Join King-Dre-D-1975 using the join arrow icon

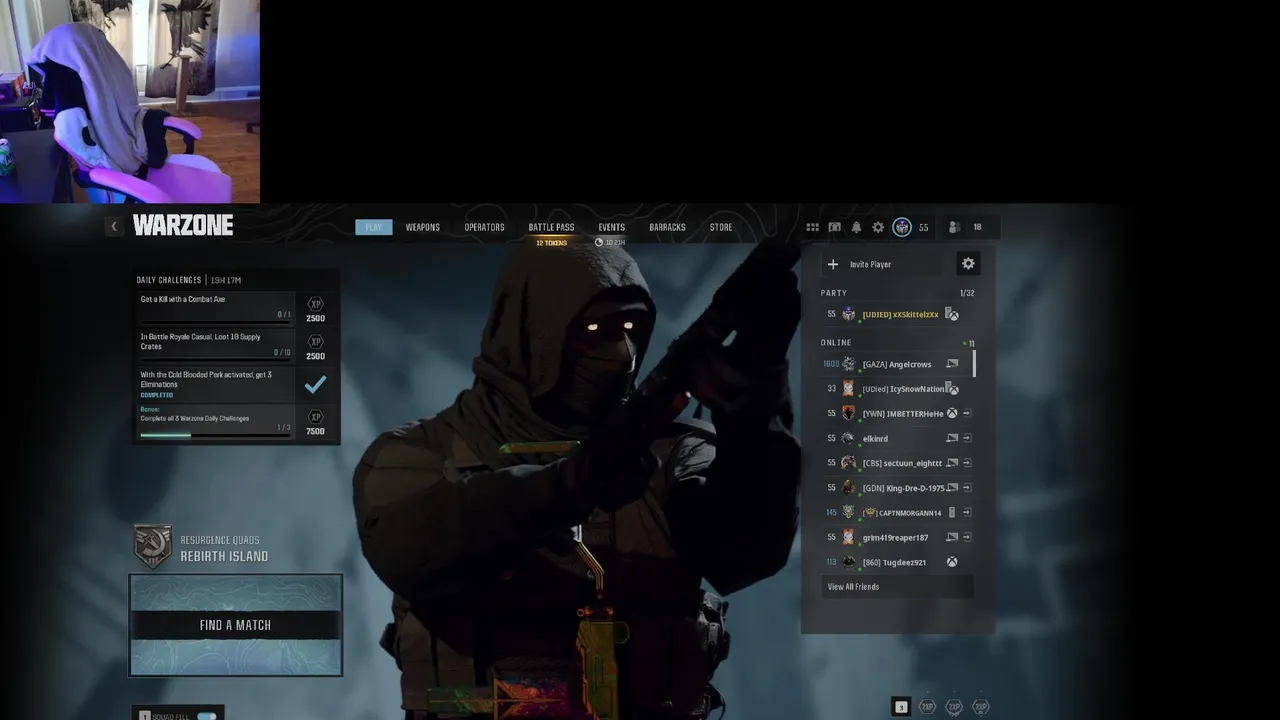967,488
